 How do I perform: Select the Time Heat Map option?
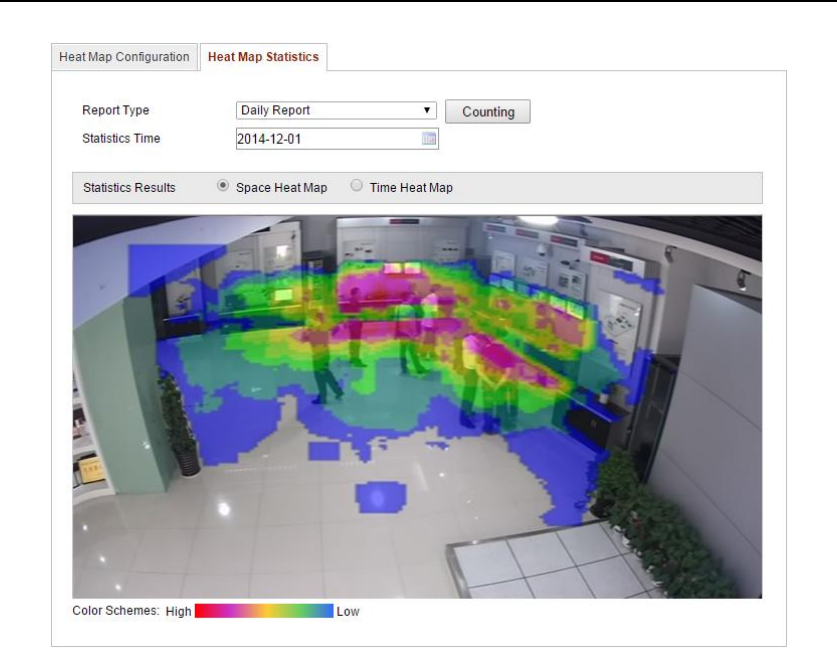(356, 186)
